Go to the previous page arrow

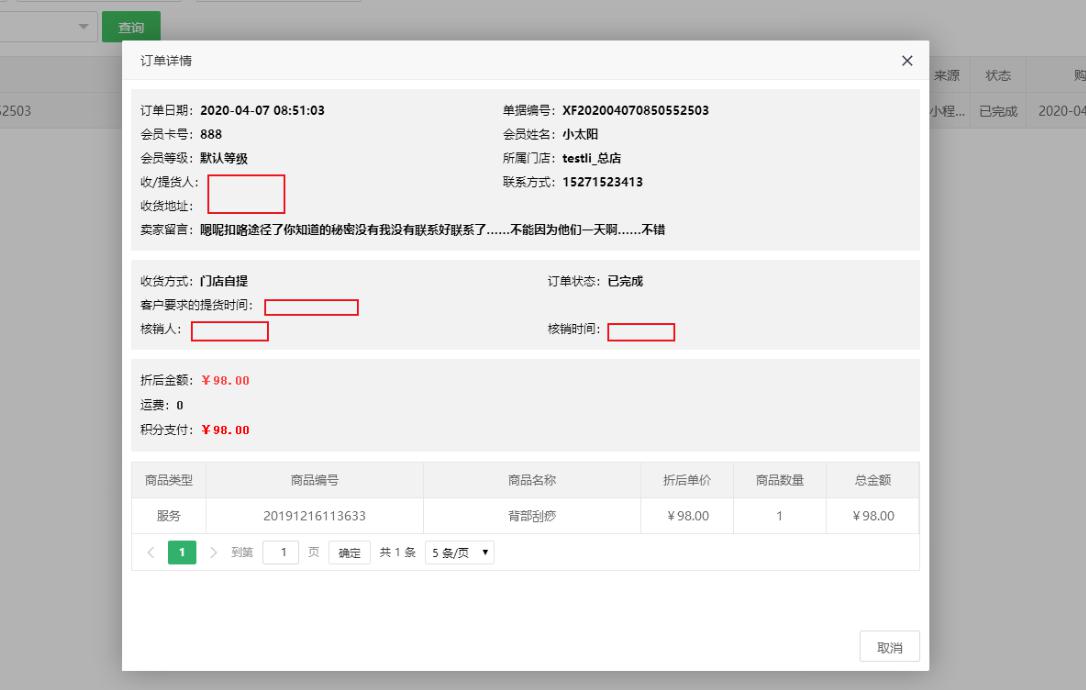click(x=151, y=552)
